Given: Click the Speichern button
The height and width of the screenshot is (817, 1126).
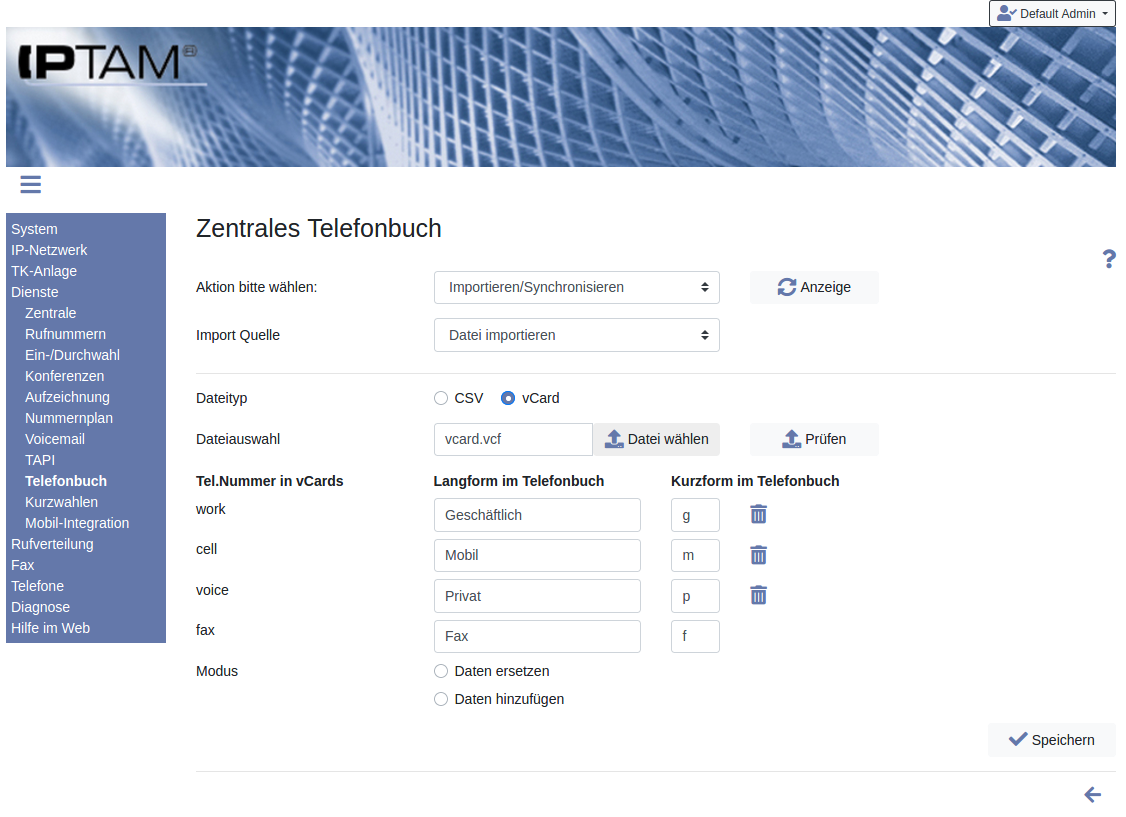Looking at the screenshot, I should tap(1051, 740).
